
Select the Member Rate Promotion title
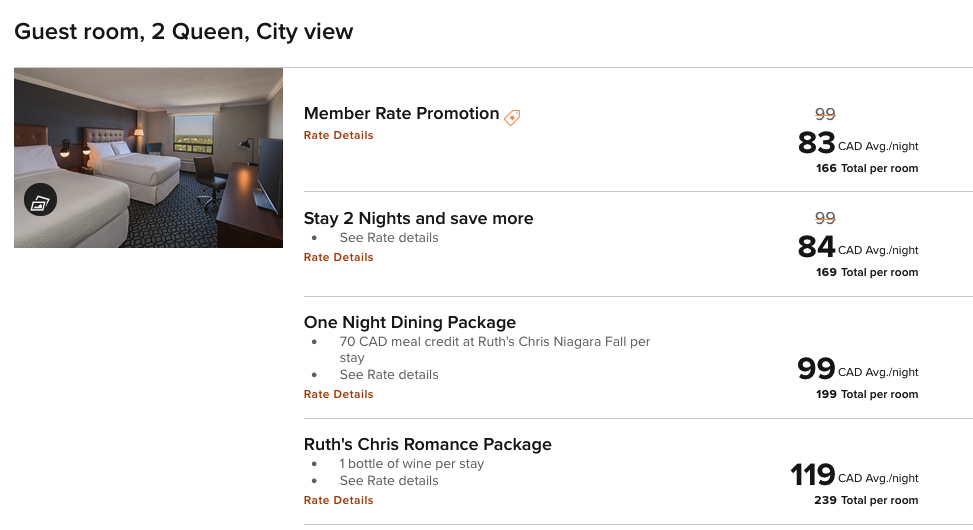click(x=401, y=113)
